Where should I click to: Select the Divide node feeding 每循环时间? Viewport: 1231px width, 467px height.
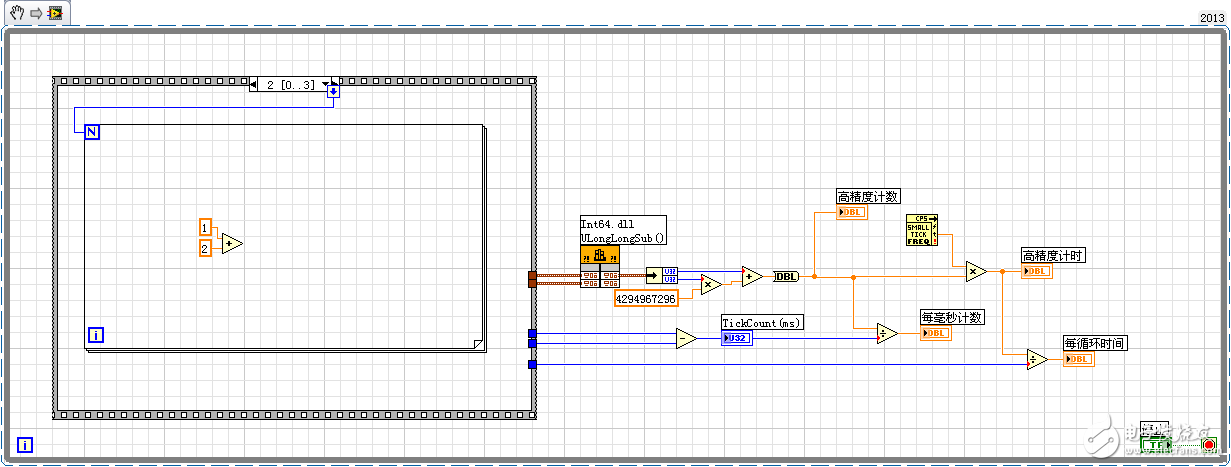pyautogui.click(x=1037, y=360)
